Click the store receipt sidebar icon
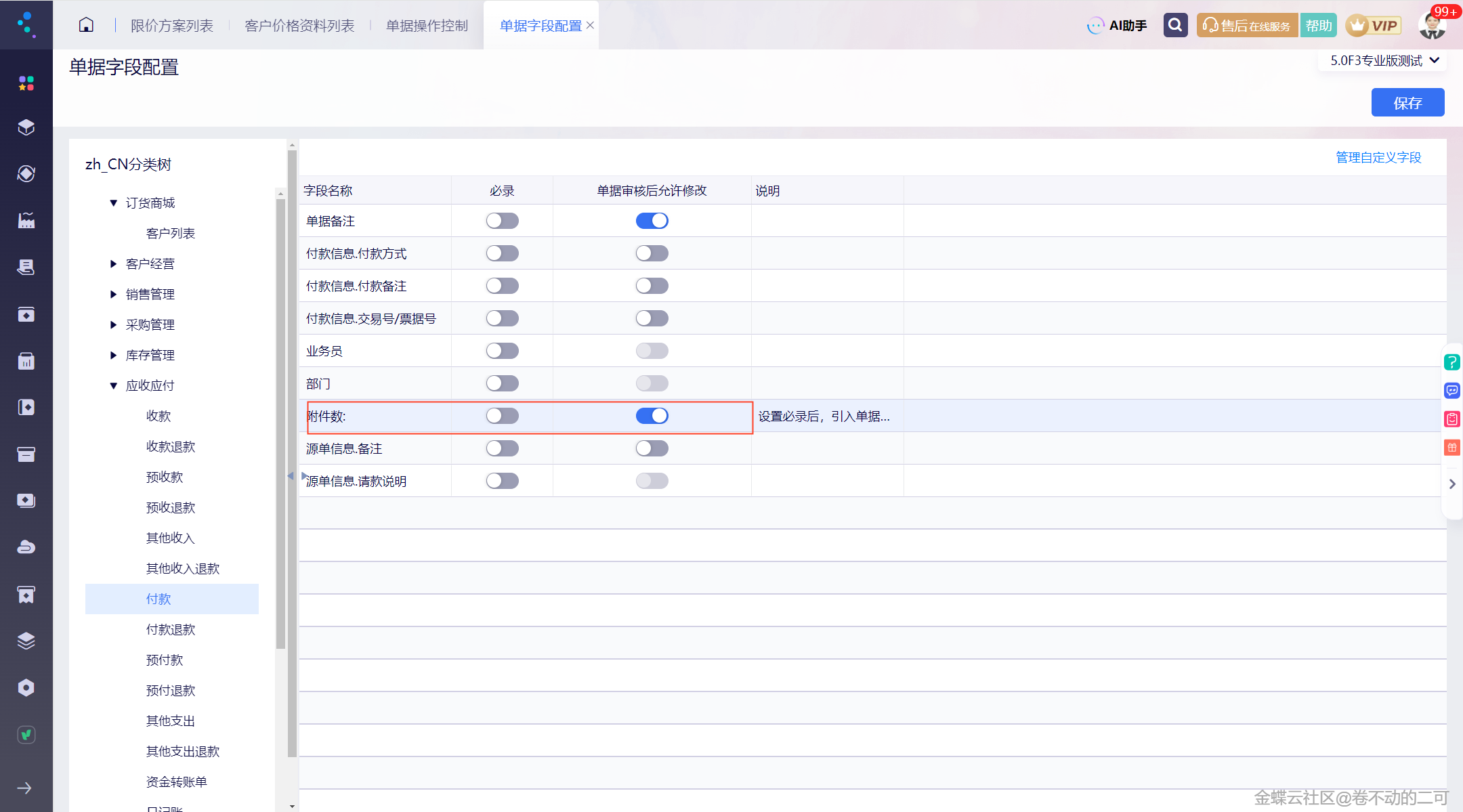The height and width of the screenshot is (812, 1463). click(26, 595)
